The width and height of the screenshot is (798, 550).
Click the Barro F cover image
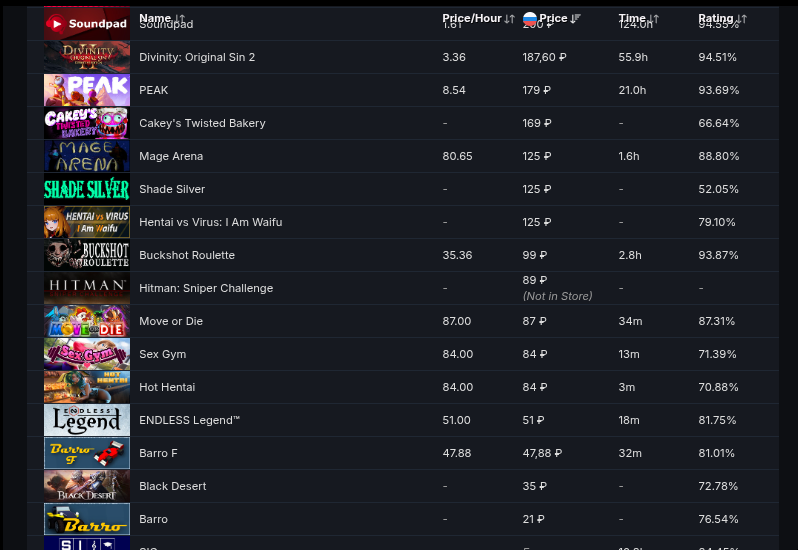tap(87, 453)
